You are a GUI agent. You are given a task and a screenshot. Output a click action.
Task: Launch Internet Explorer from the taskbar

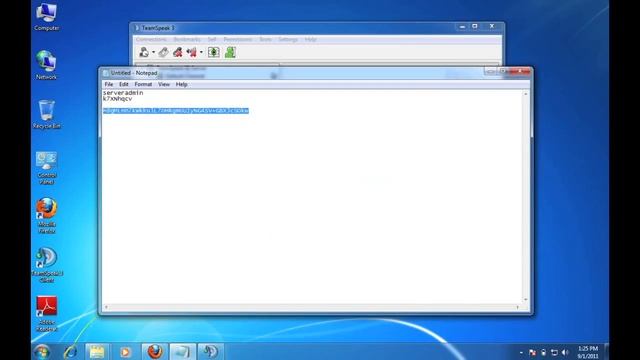[70, 351]
